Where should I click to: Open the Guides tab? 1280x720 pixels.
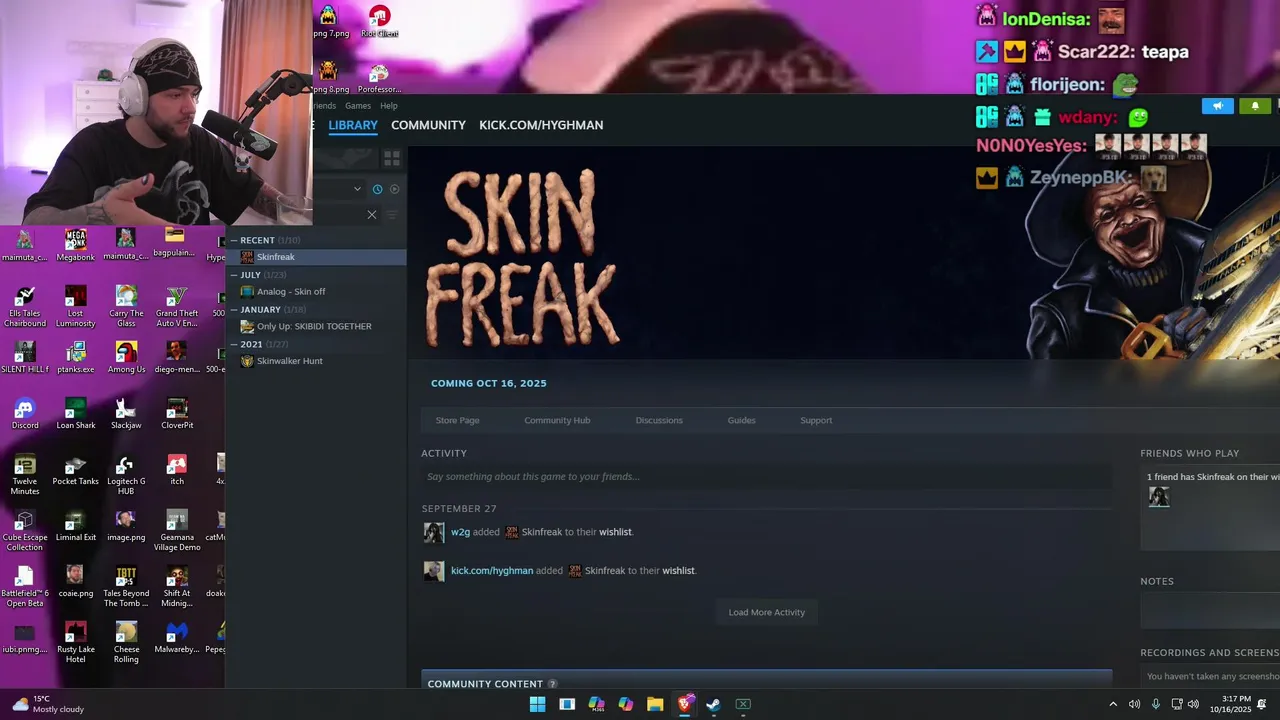(741, 420)
